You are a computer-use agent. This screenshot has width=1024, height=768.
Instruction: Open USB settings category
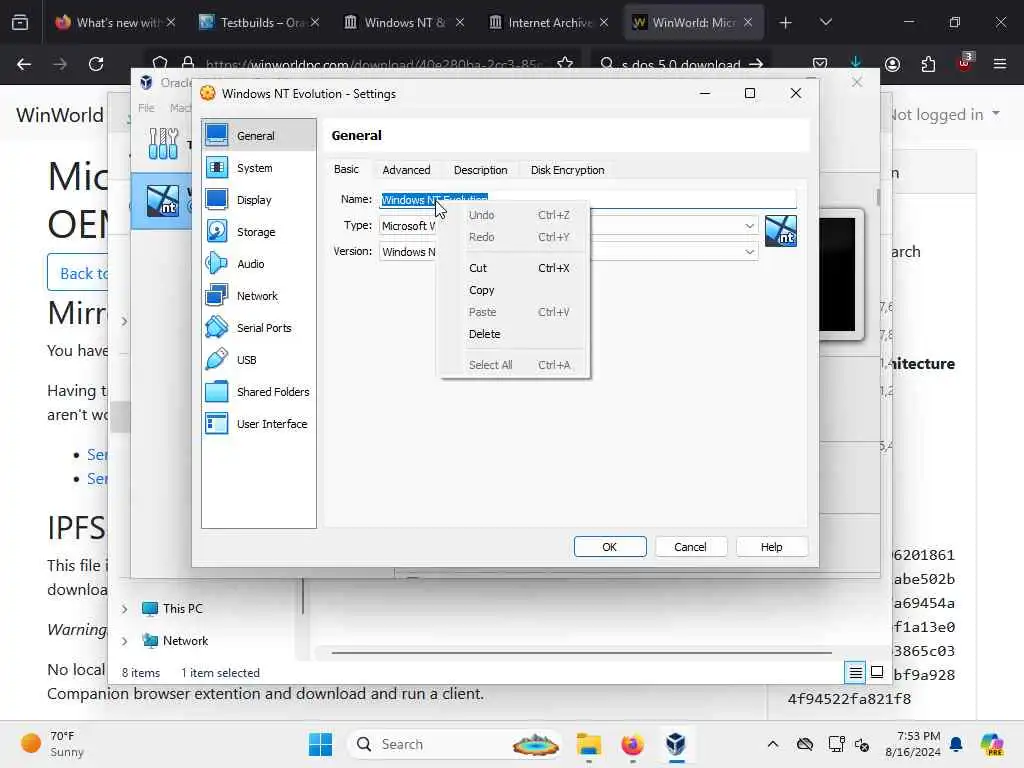[x=259, y=360]
